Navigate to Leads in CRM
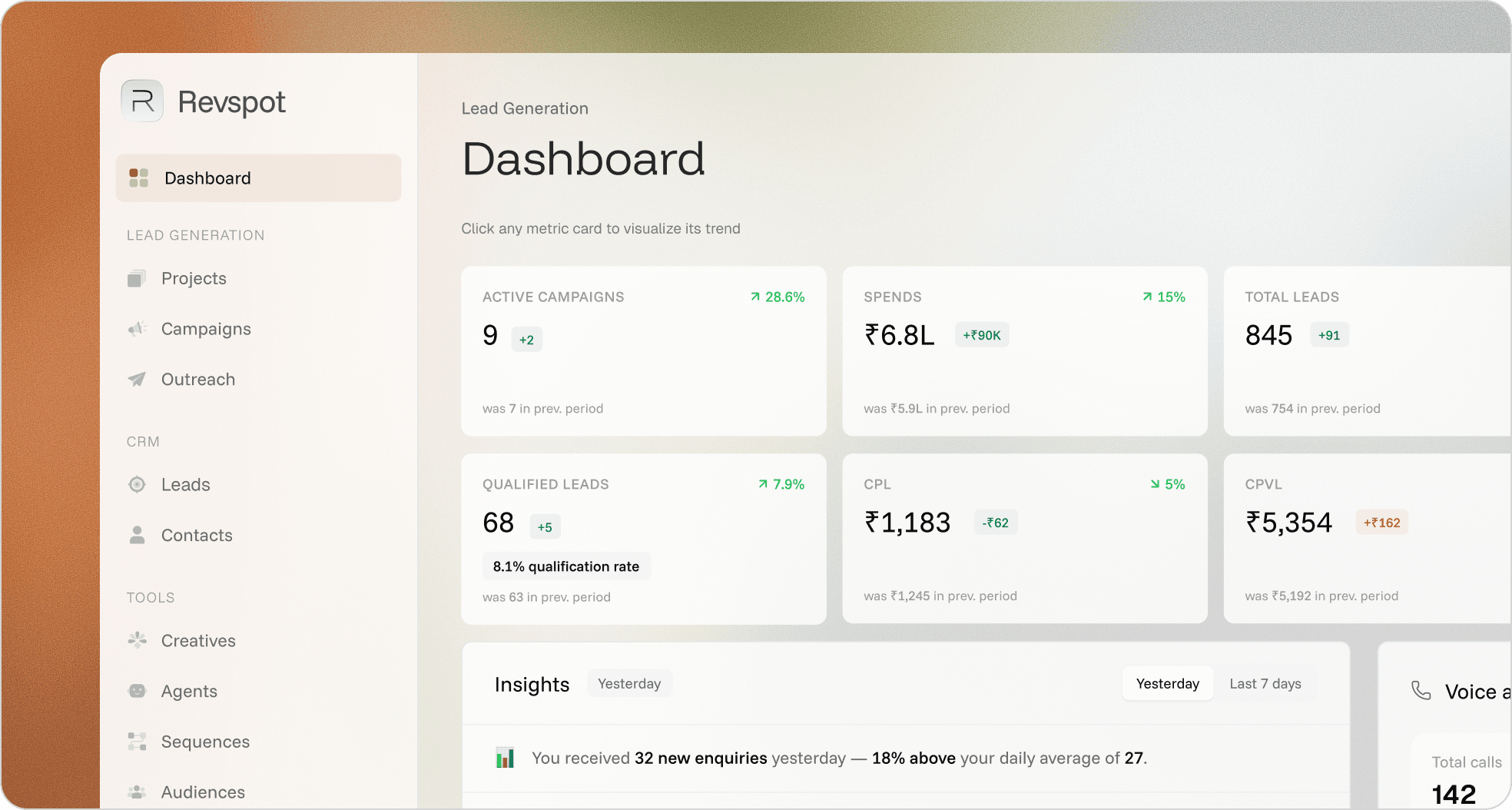 [x=185, y=484]
